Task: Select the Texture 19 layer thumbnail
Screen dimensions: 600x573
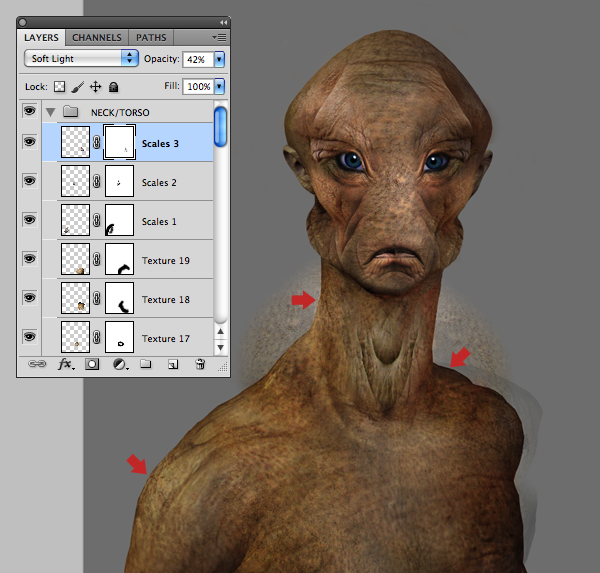Action: point(75,259)
